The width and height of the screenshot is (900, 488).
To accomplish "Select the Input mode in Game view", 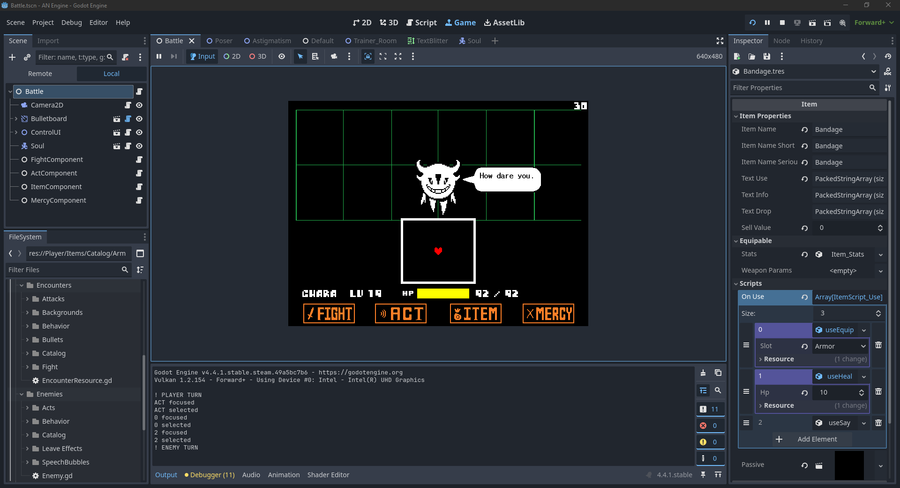I will (x=202, y=56).
